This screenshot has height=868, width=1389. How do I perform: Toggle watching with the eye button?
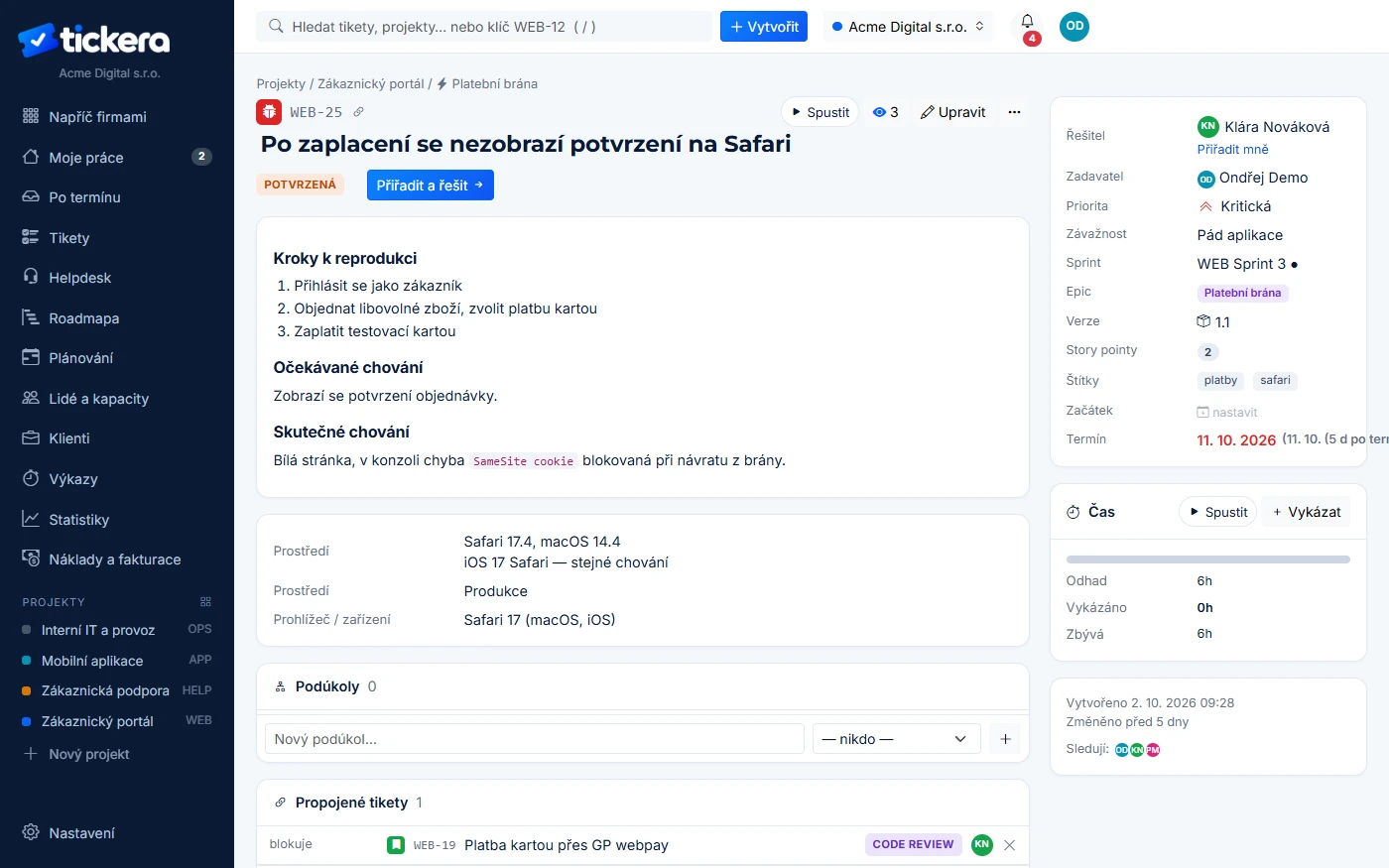(x=885, y=112)
